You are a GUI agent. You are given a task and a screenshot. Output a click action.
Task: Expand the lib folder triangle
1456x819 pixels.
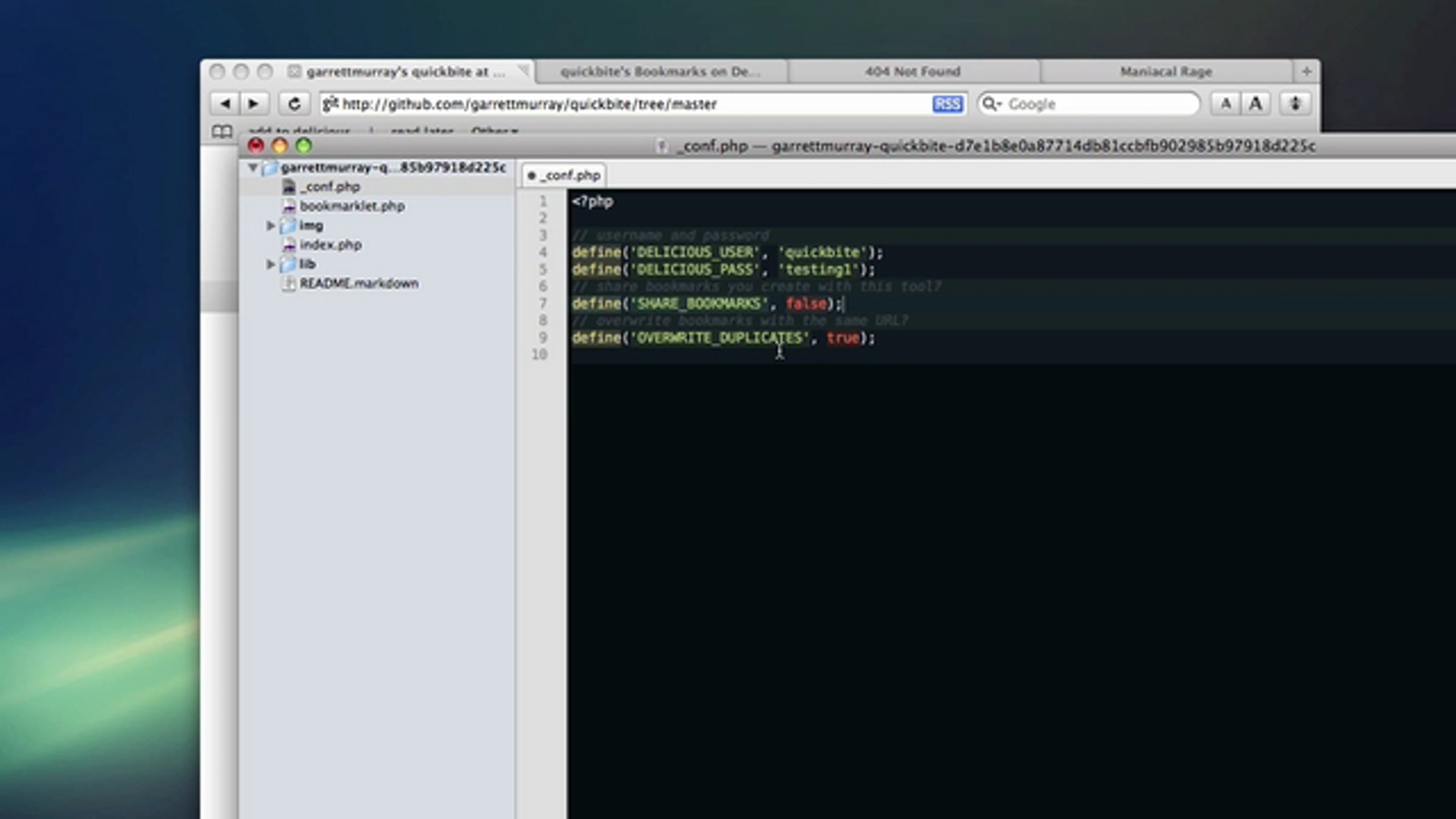click(x=271, y=264)
